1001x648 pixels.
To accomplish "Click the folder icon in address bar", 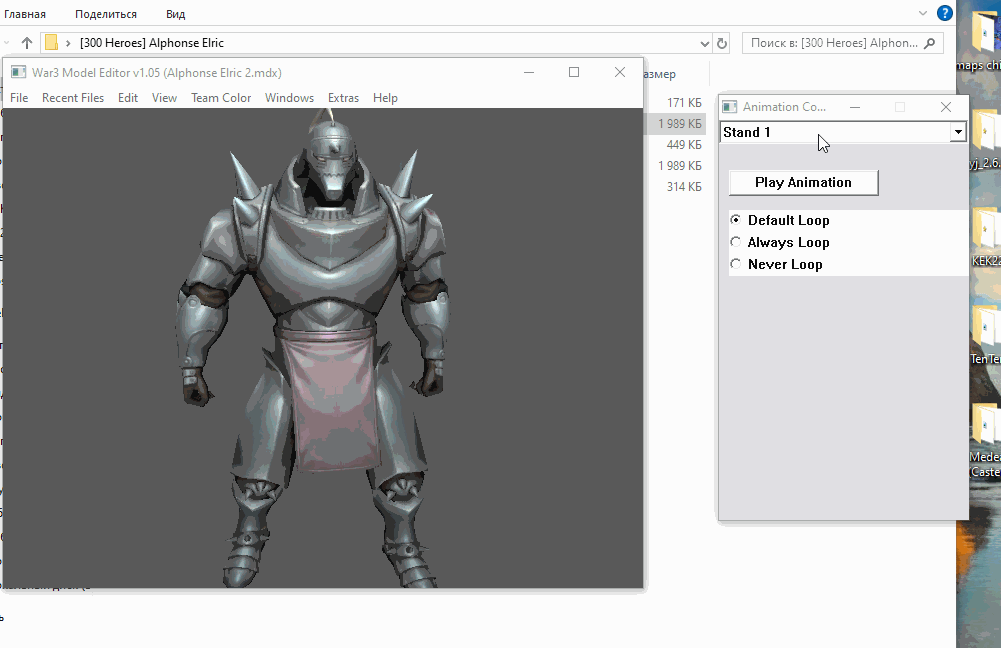I will pyautogui.click(x=51, y=43).
